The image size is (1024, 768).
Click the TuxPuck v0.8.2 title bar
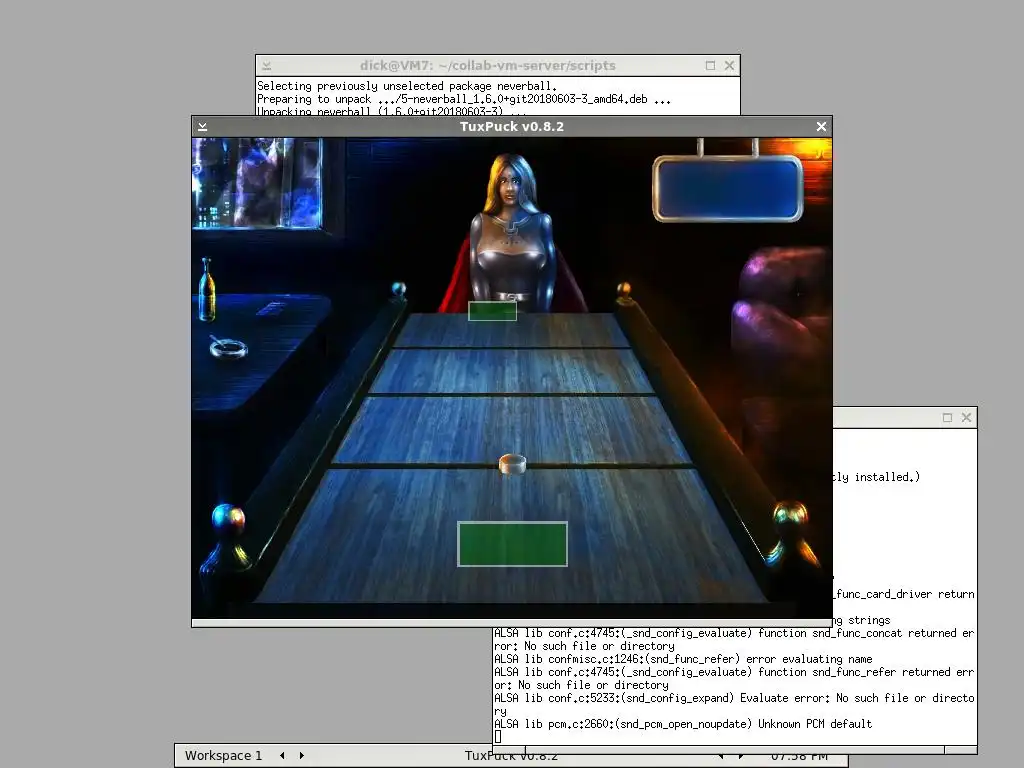pyautogui.click(x=511, y=127)
